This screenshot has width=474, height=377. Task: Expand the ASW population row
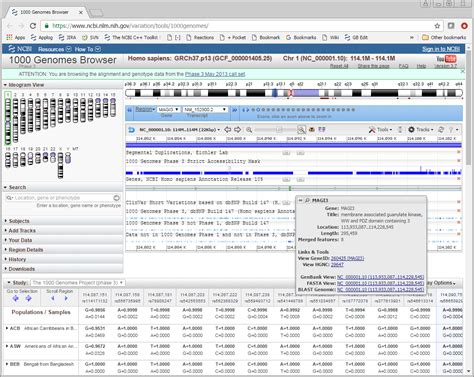pyautogui.click(x=7, y=346)
